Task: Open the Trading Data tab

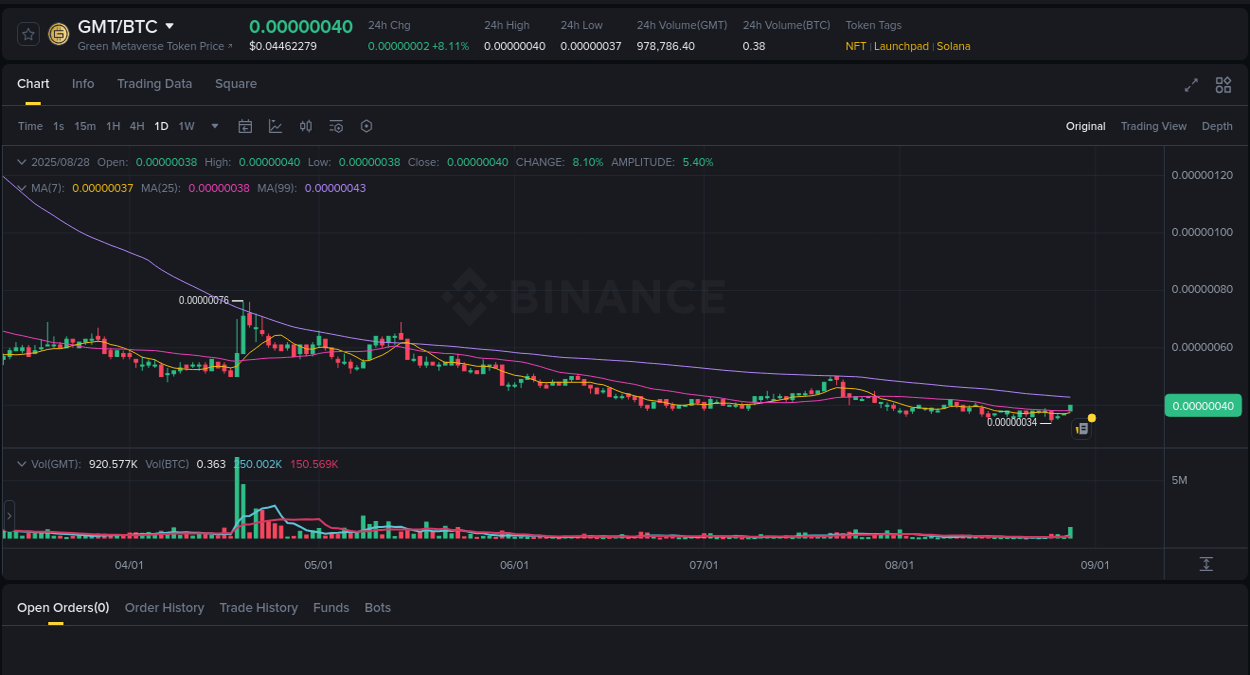Action: 154,84
